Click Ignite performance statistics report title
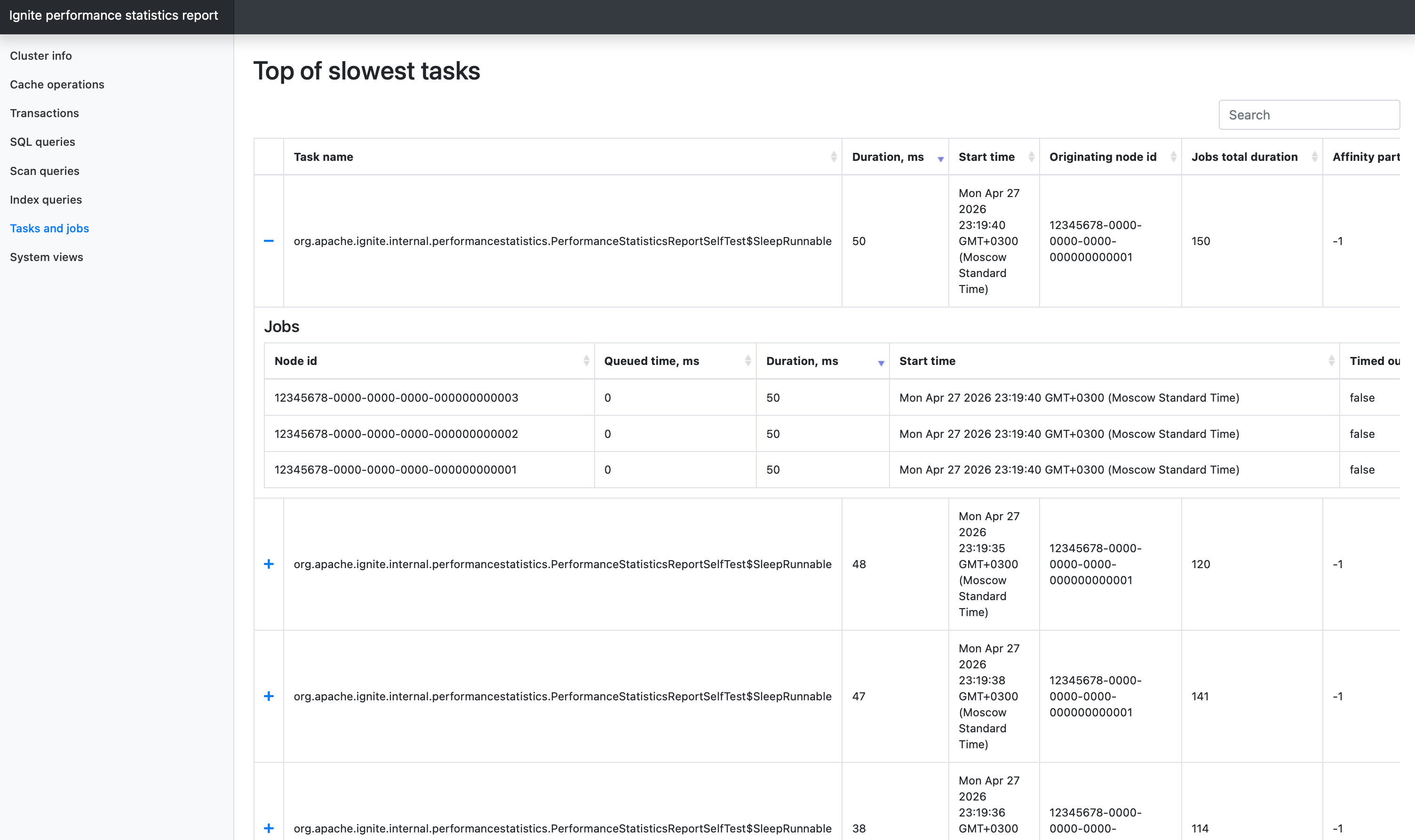Image resolution: width=1415 pixels, height=840 pixels. coord(113,15)
